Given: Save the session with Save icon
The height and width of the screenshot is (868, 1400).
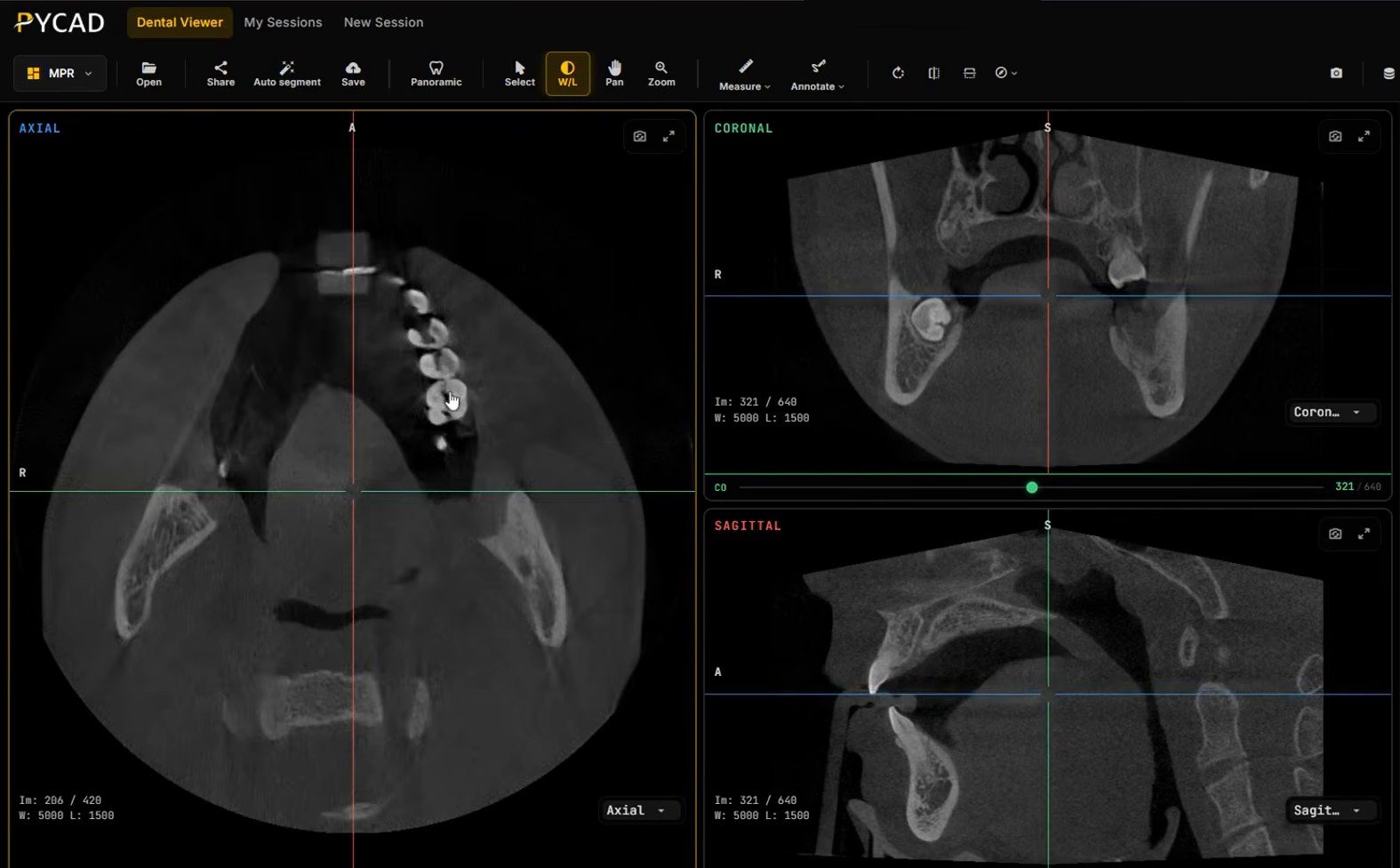Looking at the screenshot, I should click(353, 74).
